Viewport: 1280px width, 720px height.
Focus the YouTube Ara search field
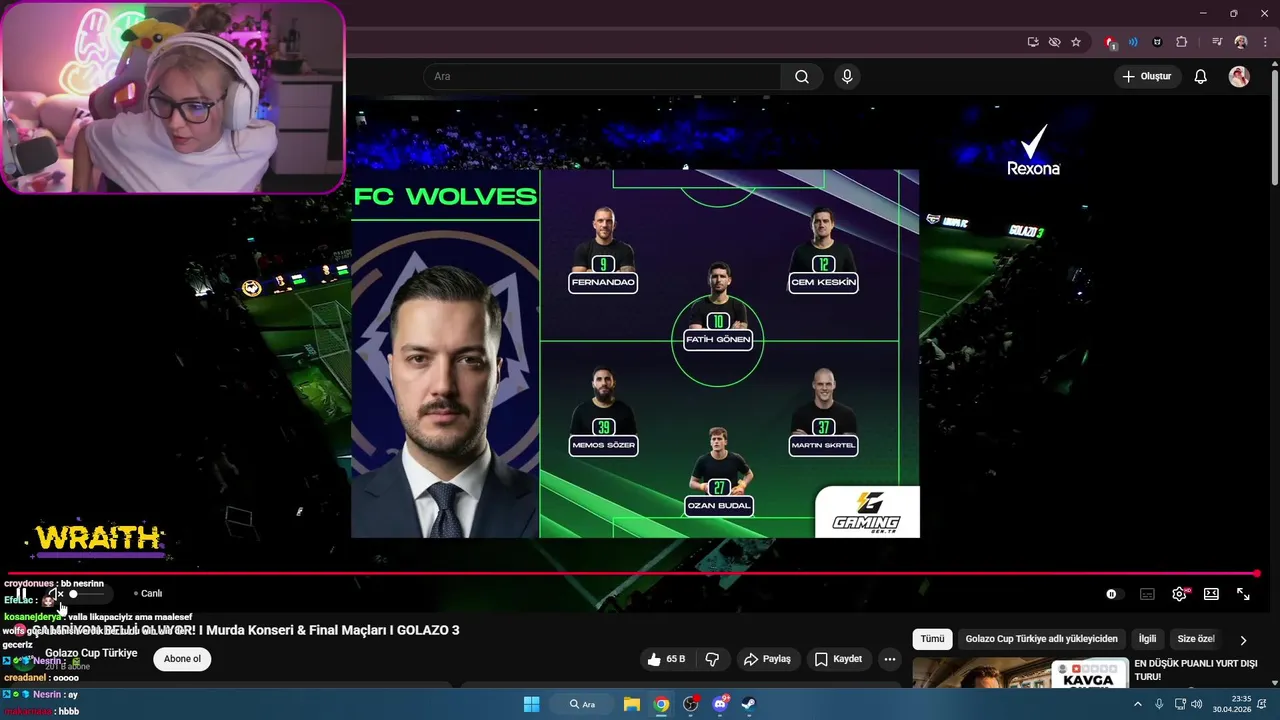pyautogui.click(x=602, y=77)
